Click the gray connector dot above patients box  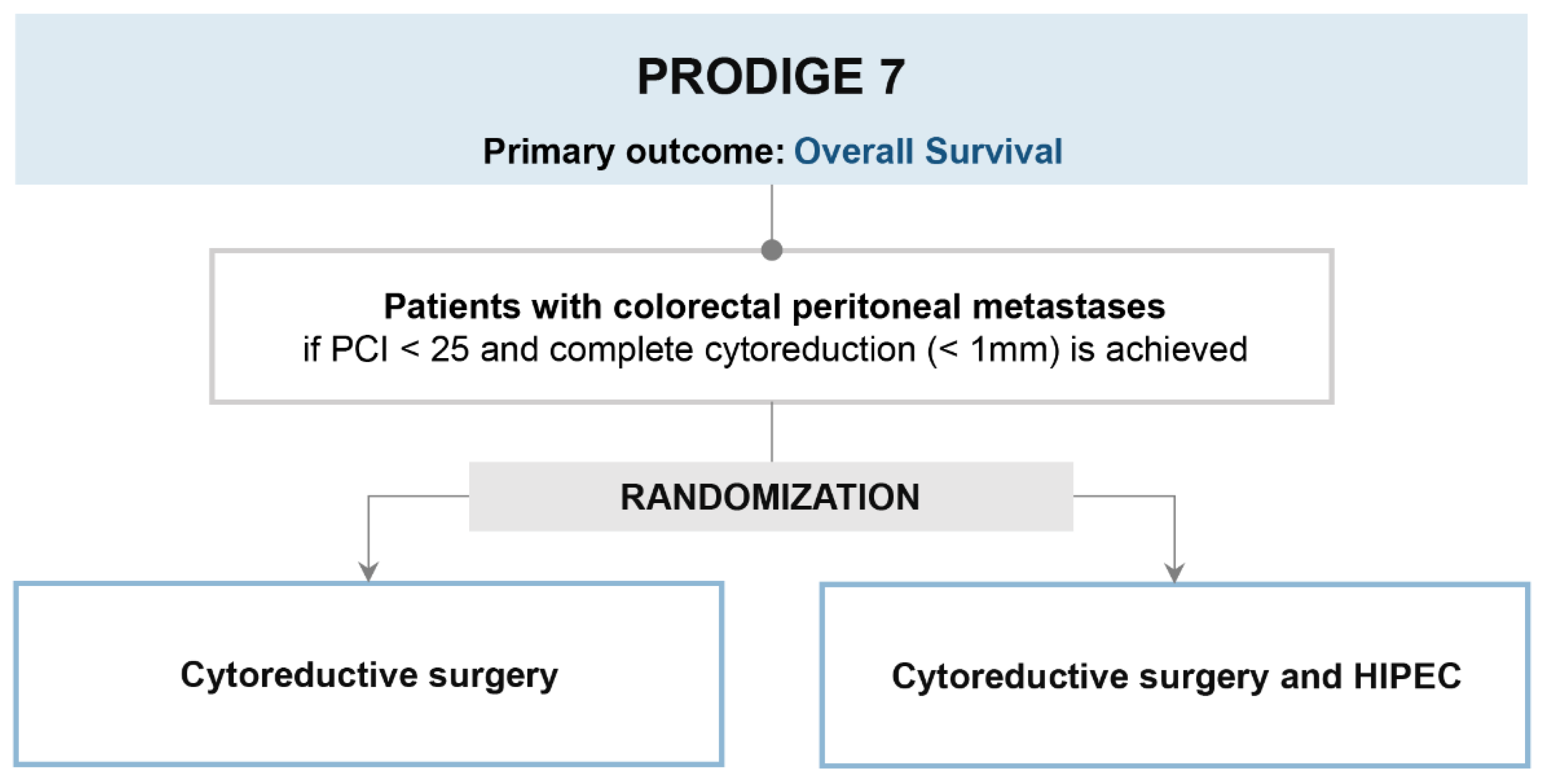coord(772,250)
